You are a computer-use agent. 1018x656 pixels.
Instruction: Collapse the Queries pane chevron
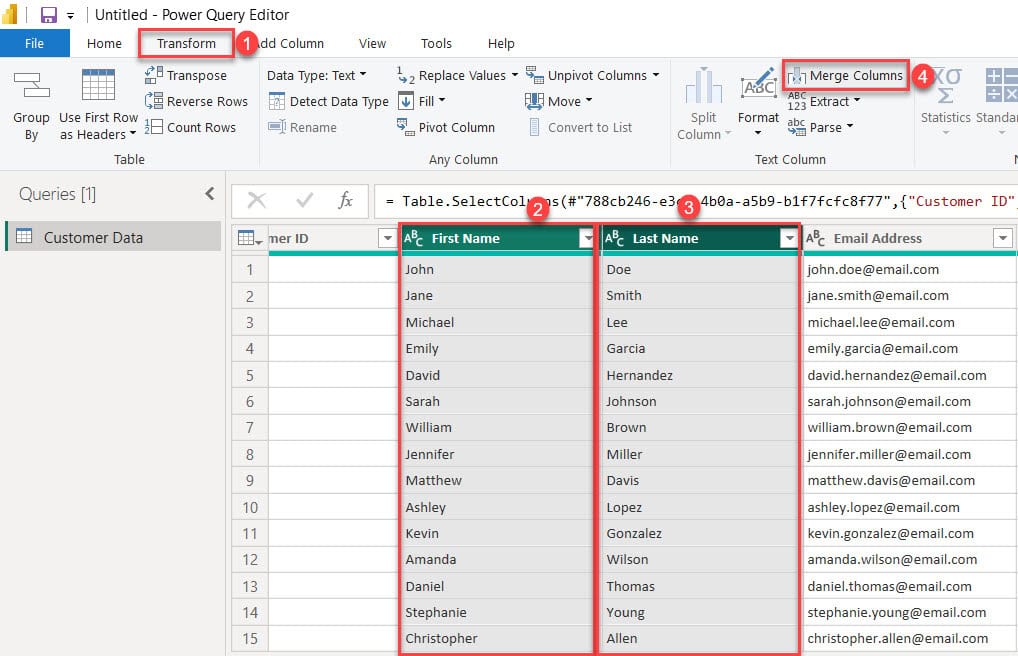(x=210, y=194)
